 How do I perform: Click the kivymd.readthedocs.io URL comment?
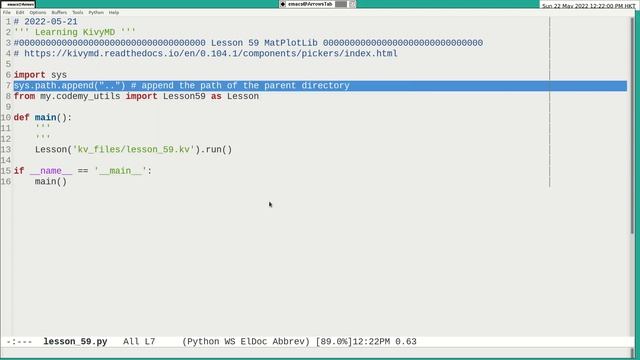(x=205, y=53)
